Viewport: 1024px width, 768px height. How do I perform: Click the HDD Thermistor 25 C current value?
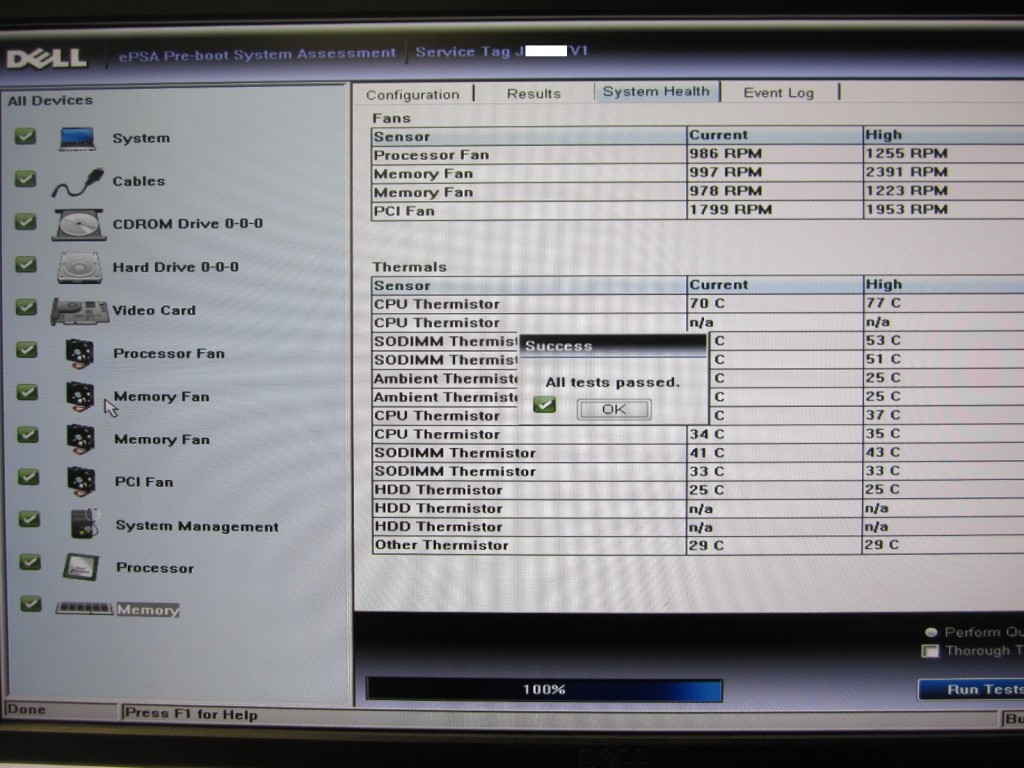(x=707, y=490)
